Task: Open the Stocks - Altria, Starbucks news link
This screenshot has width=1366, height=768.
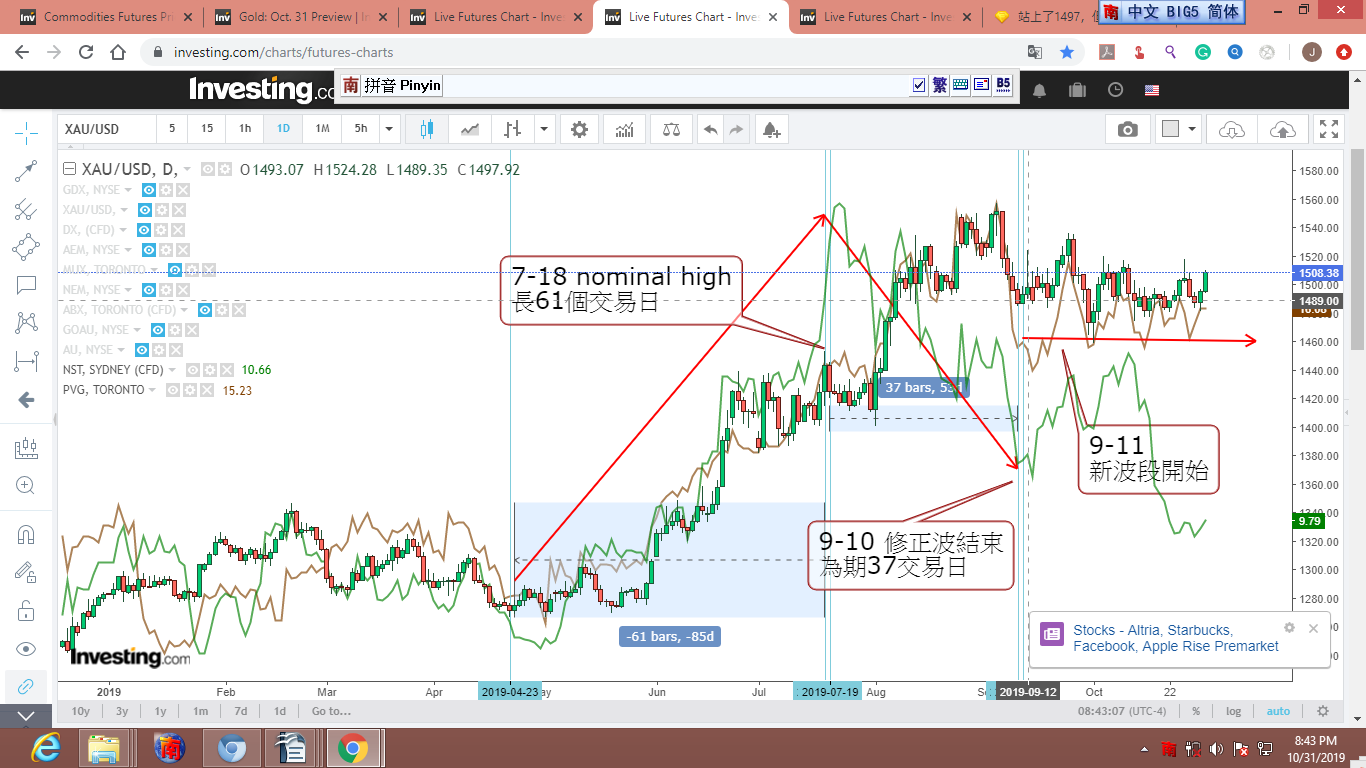Action: tap(1176, 638)
